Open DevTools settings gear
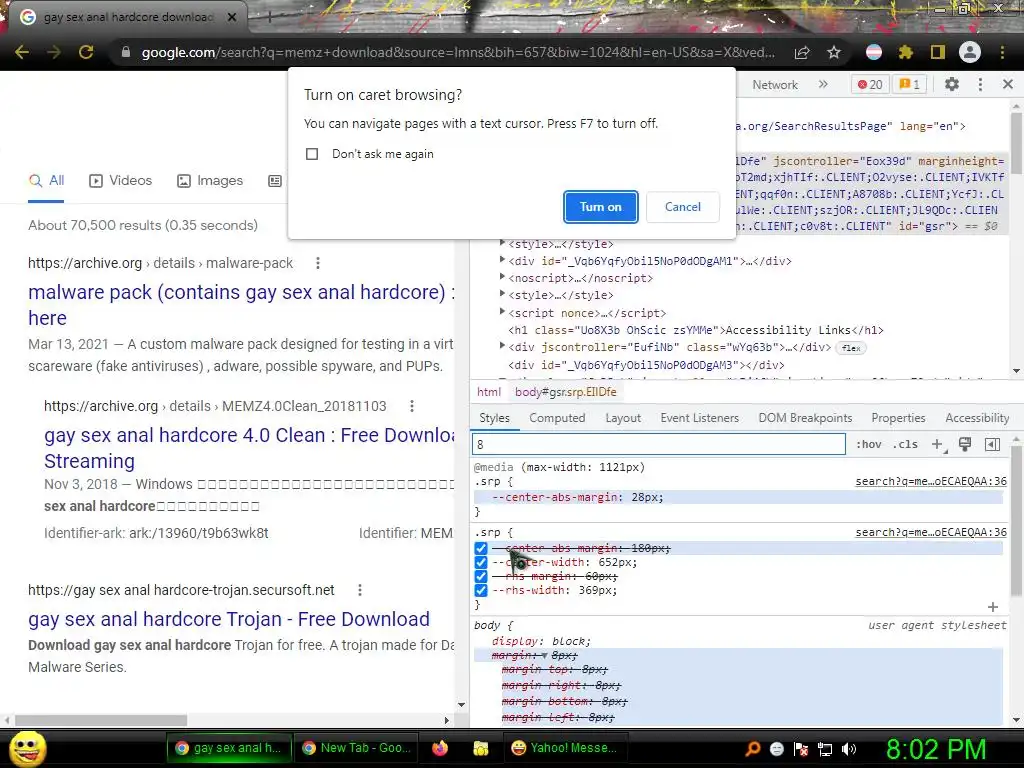Image resolution: width=1024 pixels, height=768 pixels. (x=952, y=84)
